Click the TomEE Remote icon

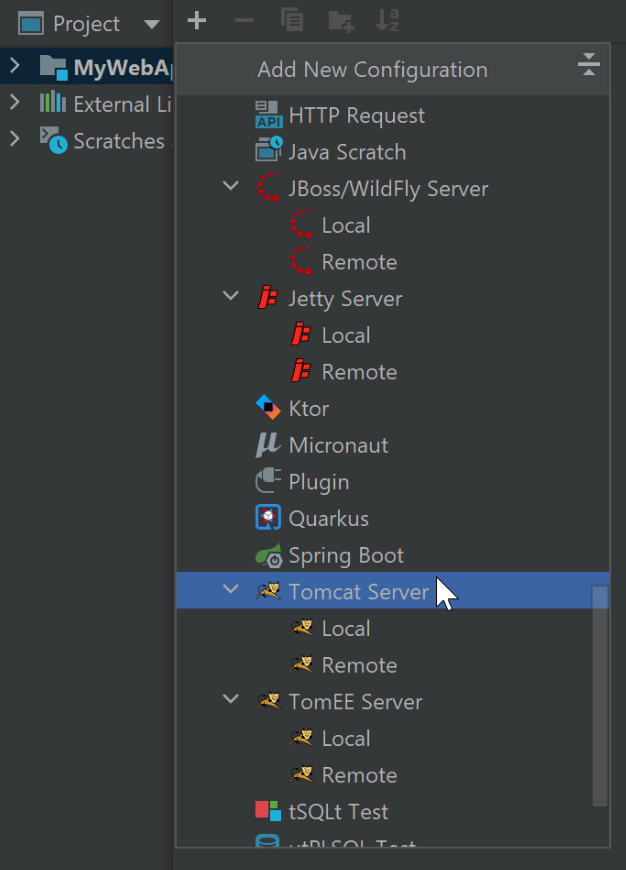301,774
